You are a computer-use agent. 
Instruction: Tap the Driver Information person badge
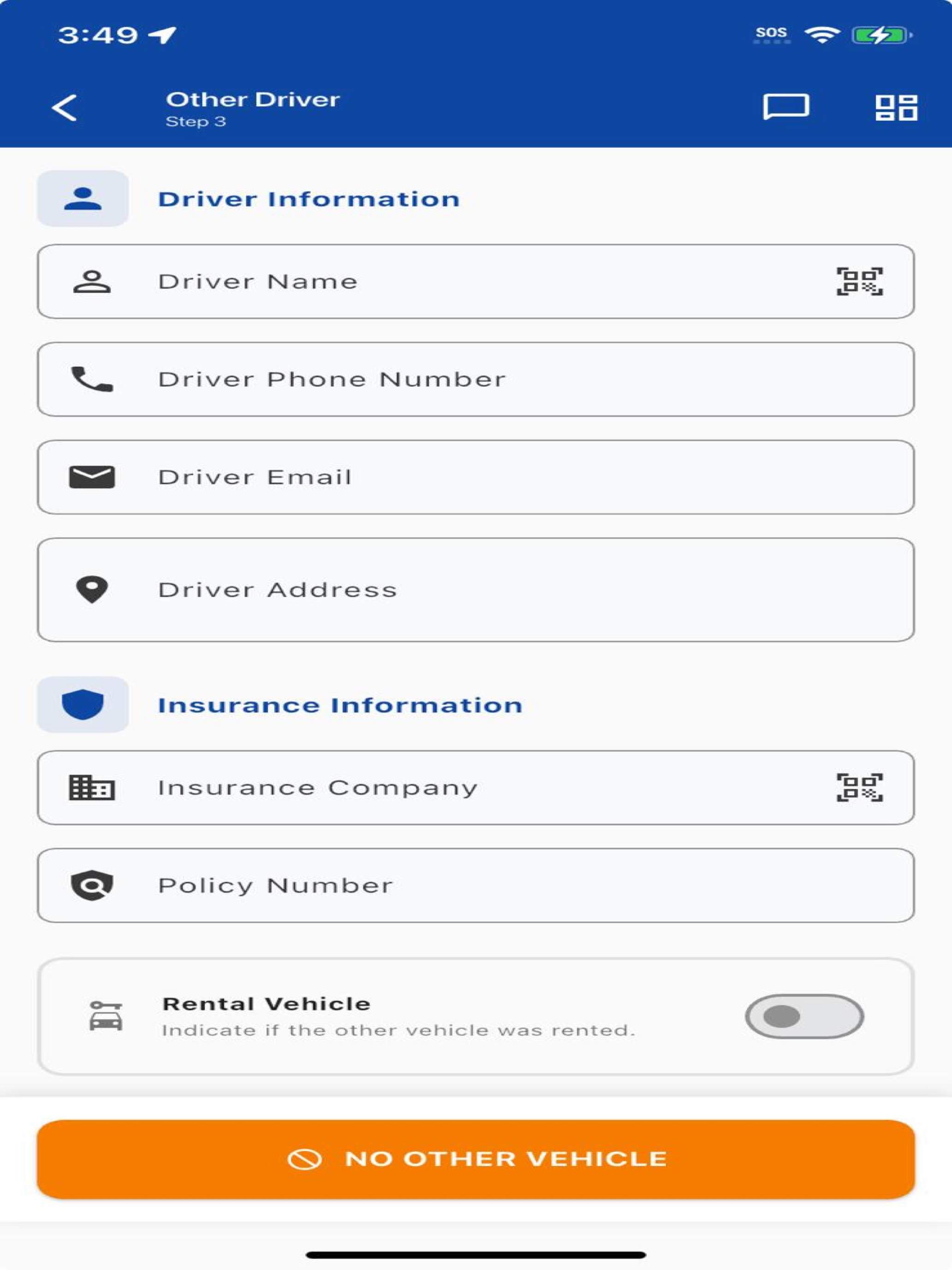click(x=83, y=198)
